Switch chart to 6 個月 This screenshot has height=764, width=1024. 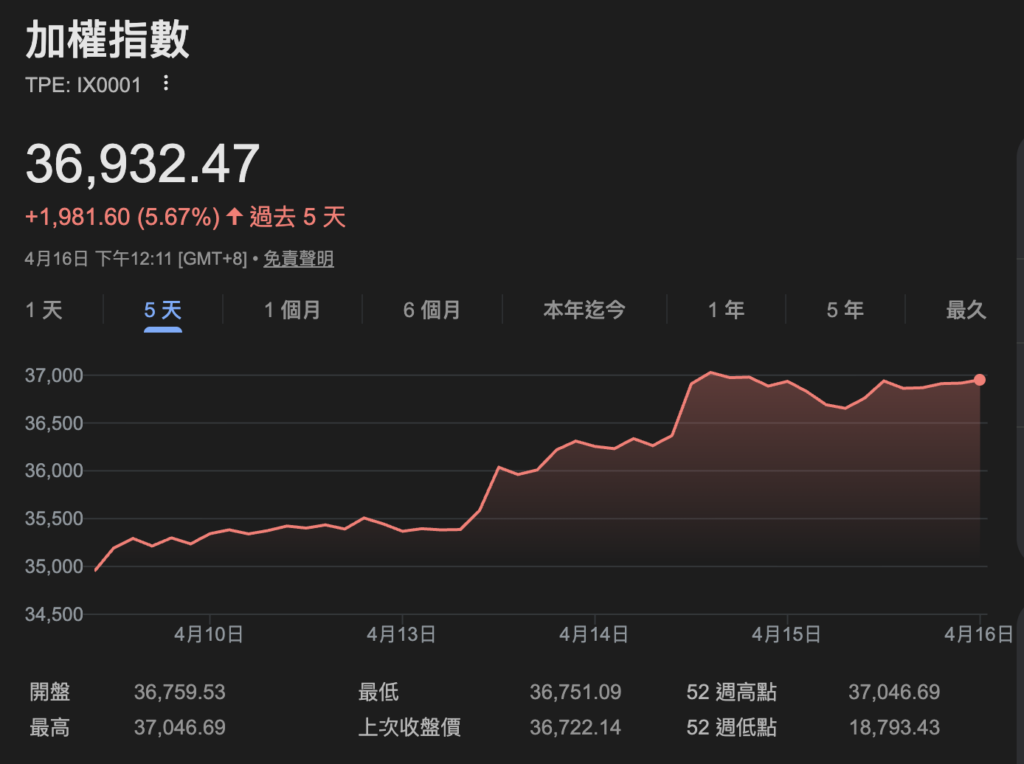coord(432,310)
